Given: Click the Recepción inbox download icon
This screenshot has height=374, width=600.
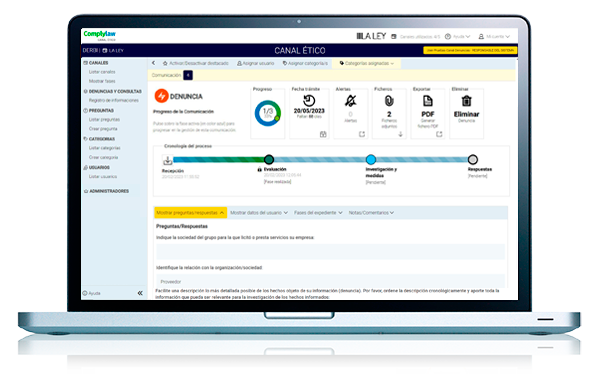Looking at the screenshot, I should [168, 160].
